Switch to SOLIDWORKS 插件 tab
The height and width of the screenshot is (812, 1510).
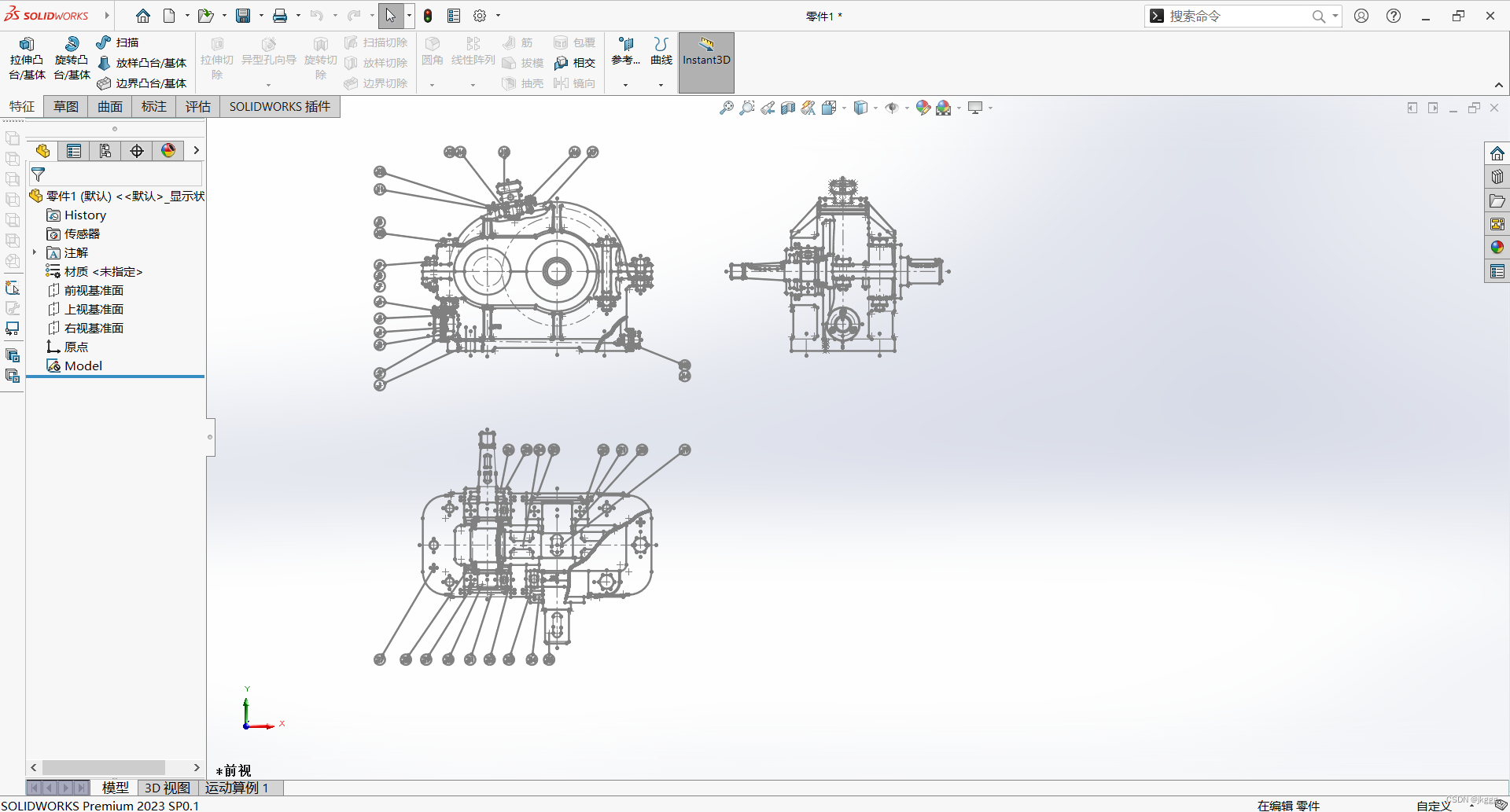[x=280, y=107]
